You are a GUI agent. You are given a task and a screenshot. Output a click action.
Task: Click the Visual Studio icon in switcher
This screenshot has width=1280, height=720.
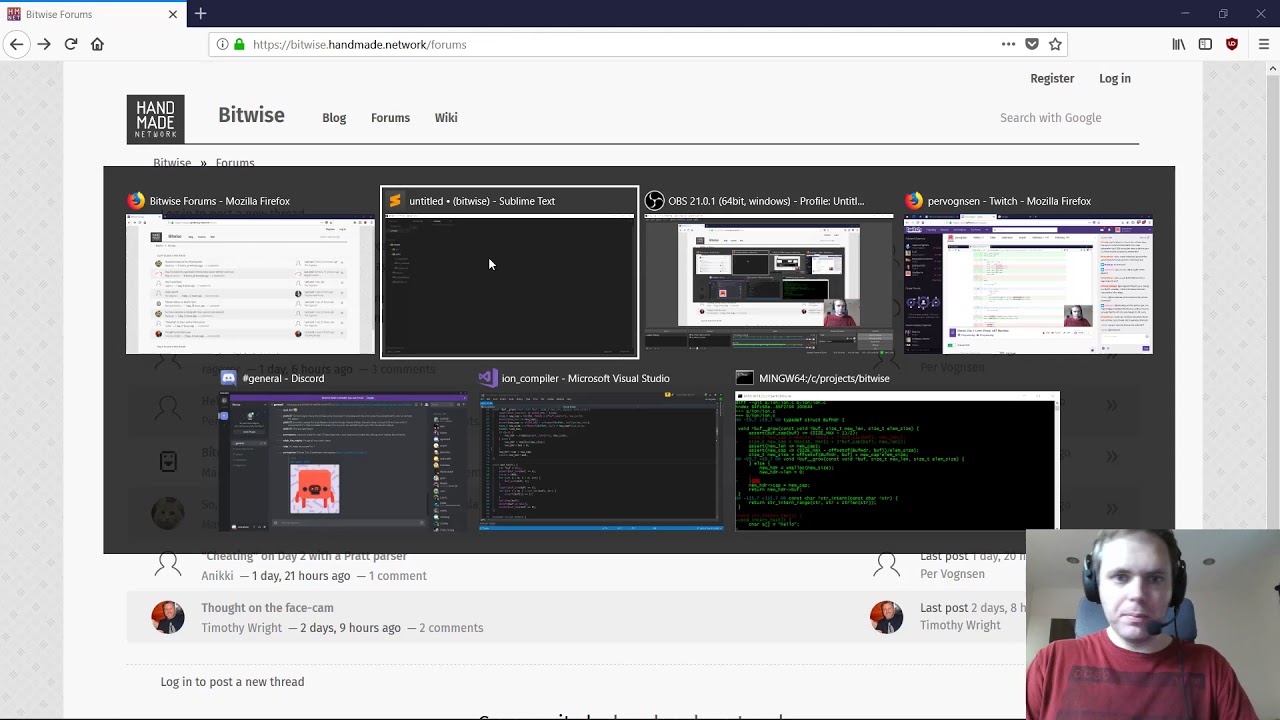[x=487, y=378]
